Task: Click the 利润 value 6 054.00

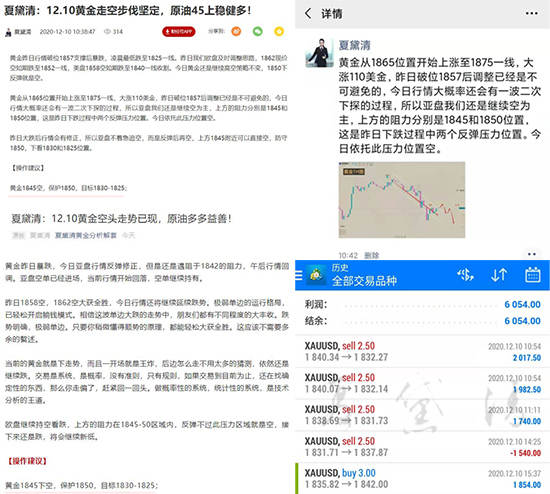Action: [522, 304]
